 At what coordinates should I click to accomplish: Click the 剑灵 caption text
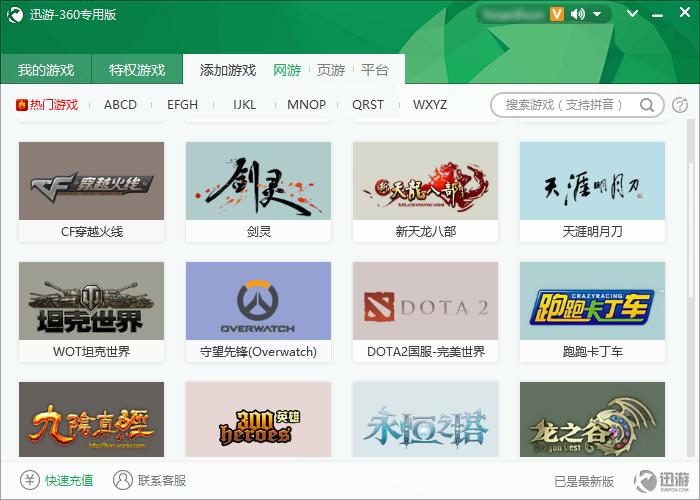[x=259, y=232]
